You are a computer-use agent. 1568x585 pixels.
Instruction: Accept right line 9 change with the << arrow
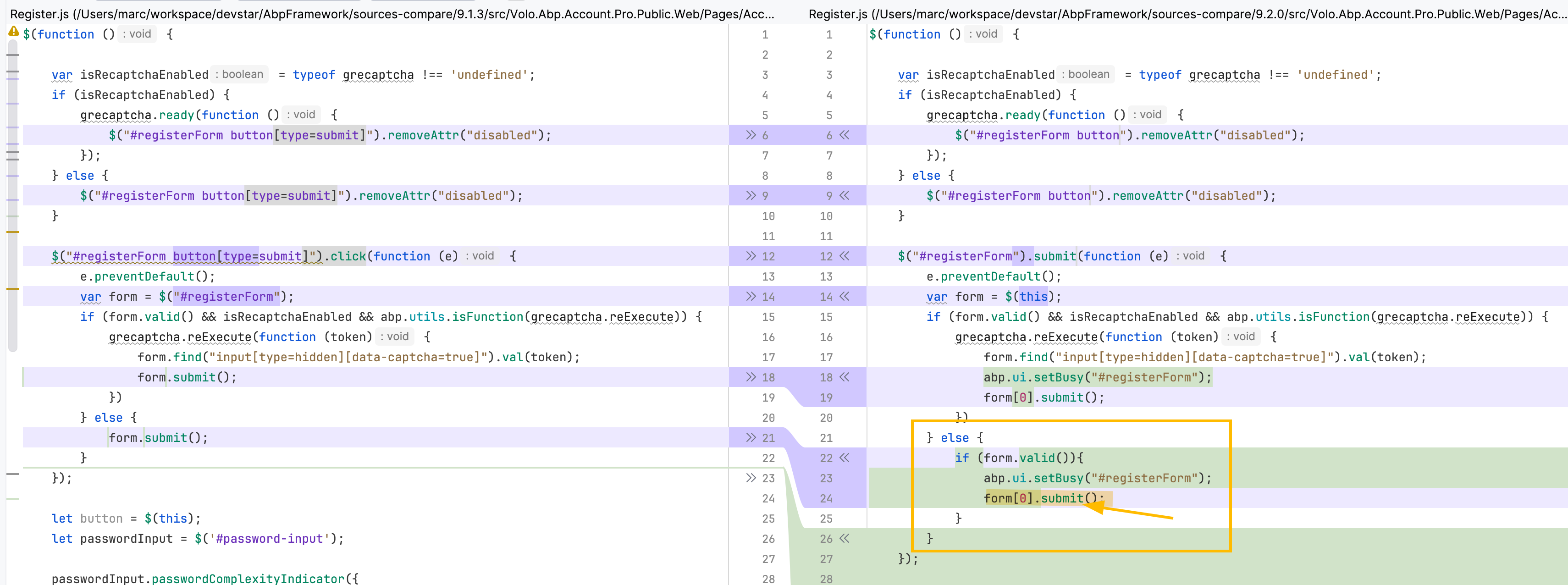[x=844, y=195]
